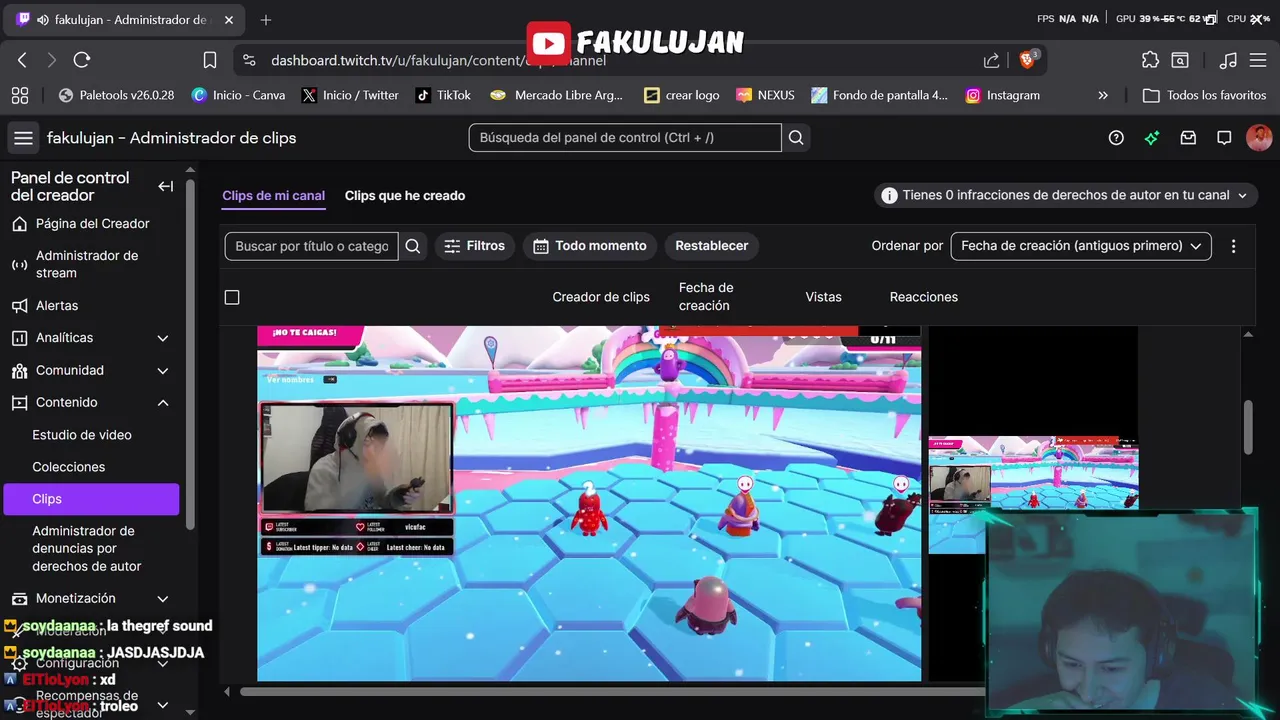Reload the page with the refresh icon
The width and height of the screenshot is (1280, 720).
[82, 60]
